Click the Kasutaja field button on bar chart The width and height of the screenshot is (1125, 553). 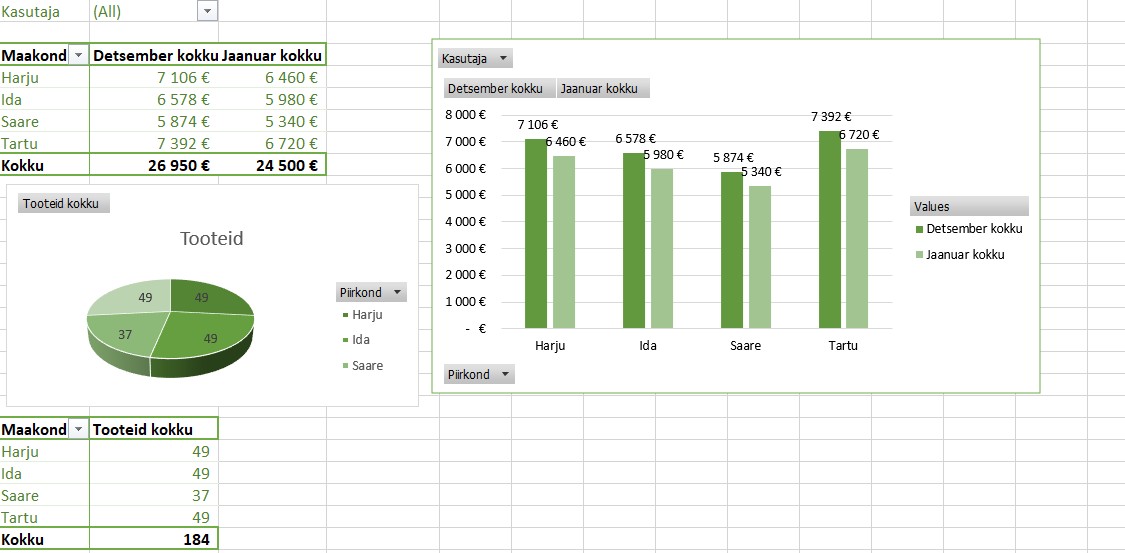pos(475,59)
